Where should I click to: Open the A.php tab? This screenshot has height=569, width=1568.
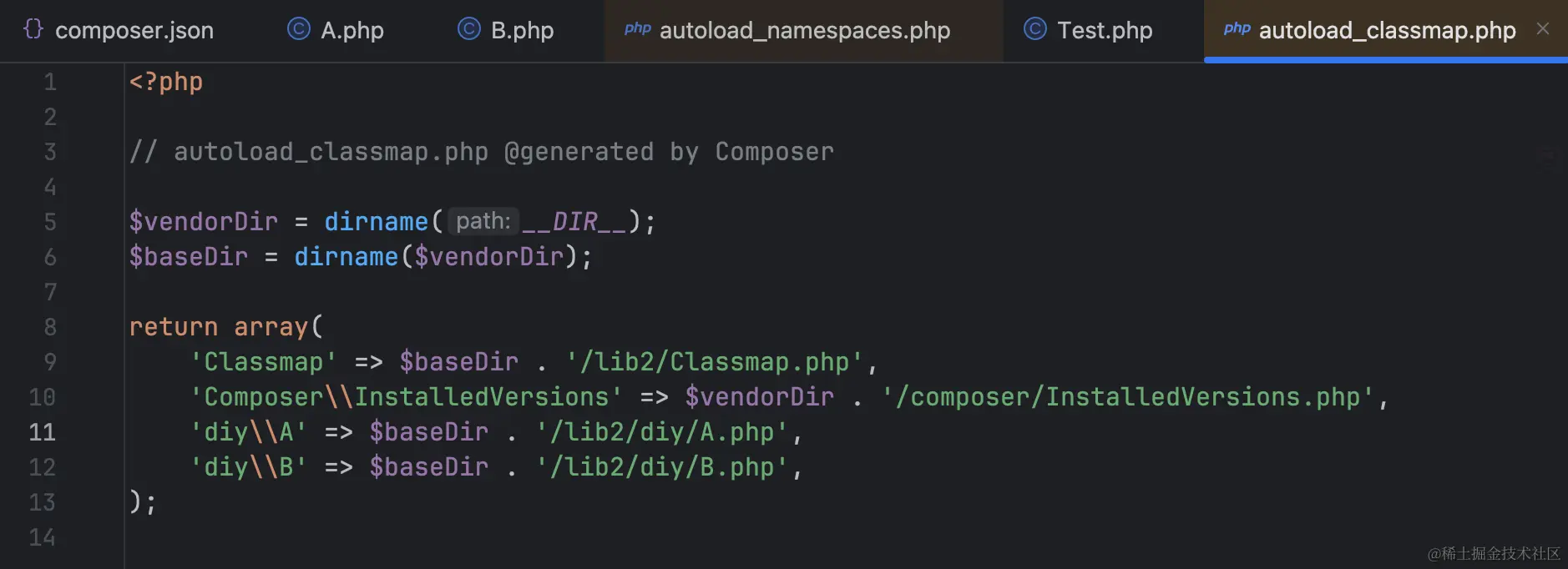point(351,30)
